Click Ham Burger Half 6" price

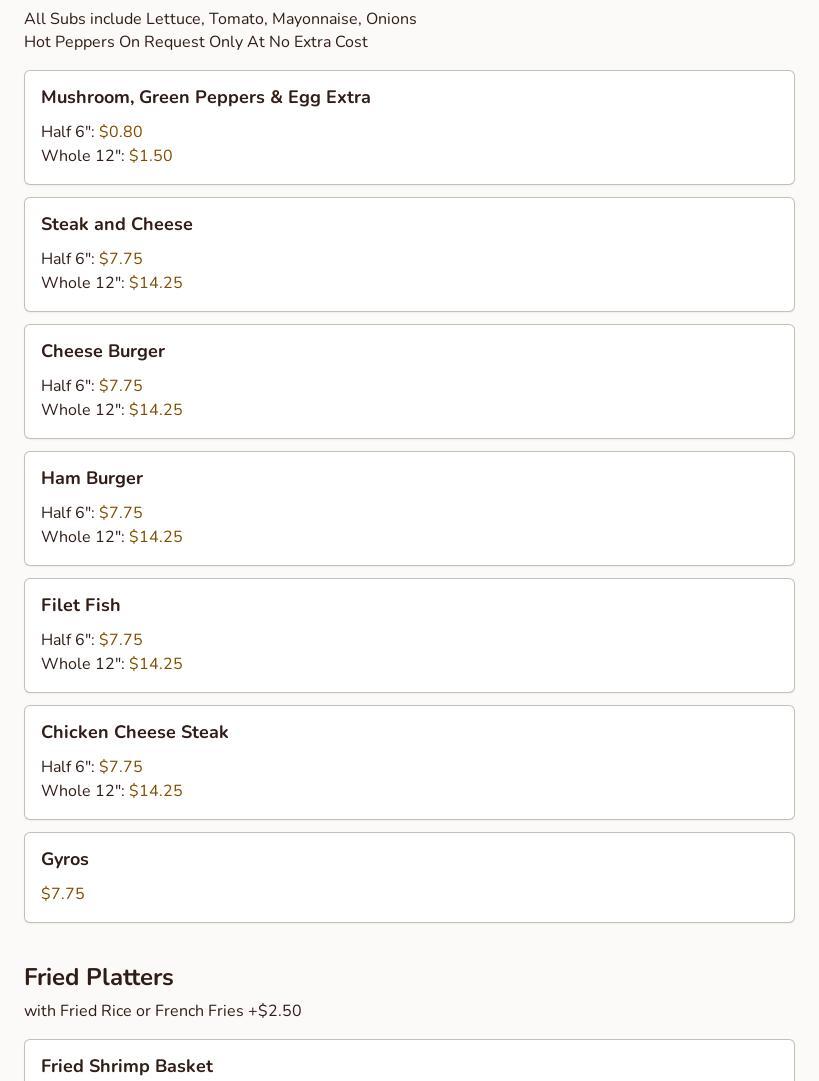[121, 513]
